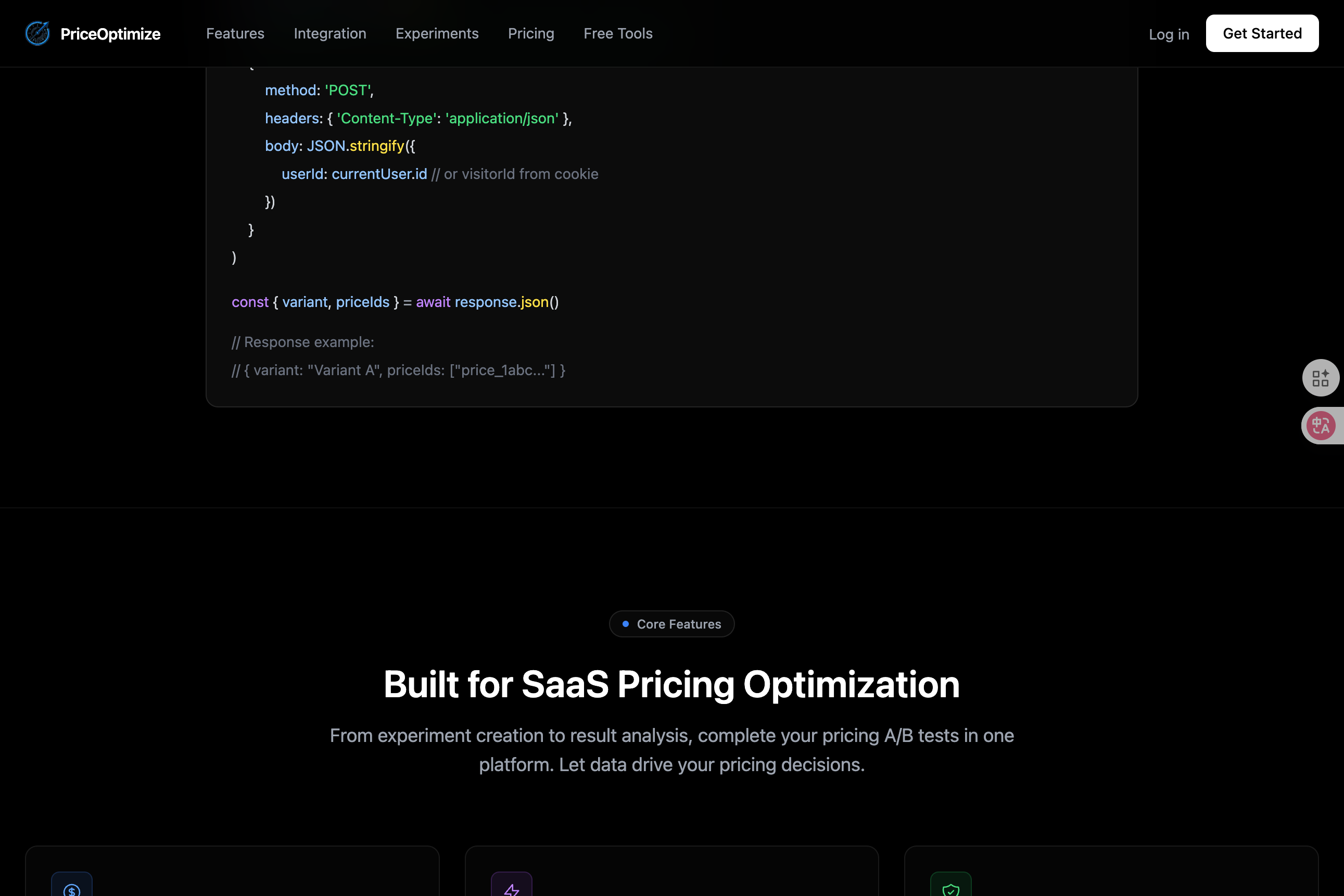Open the floating grid sparkle widget

click(x=1320, y=378)
